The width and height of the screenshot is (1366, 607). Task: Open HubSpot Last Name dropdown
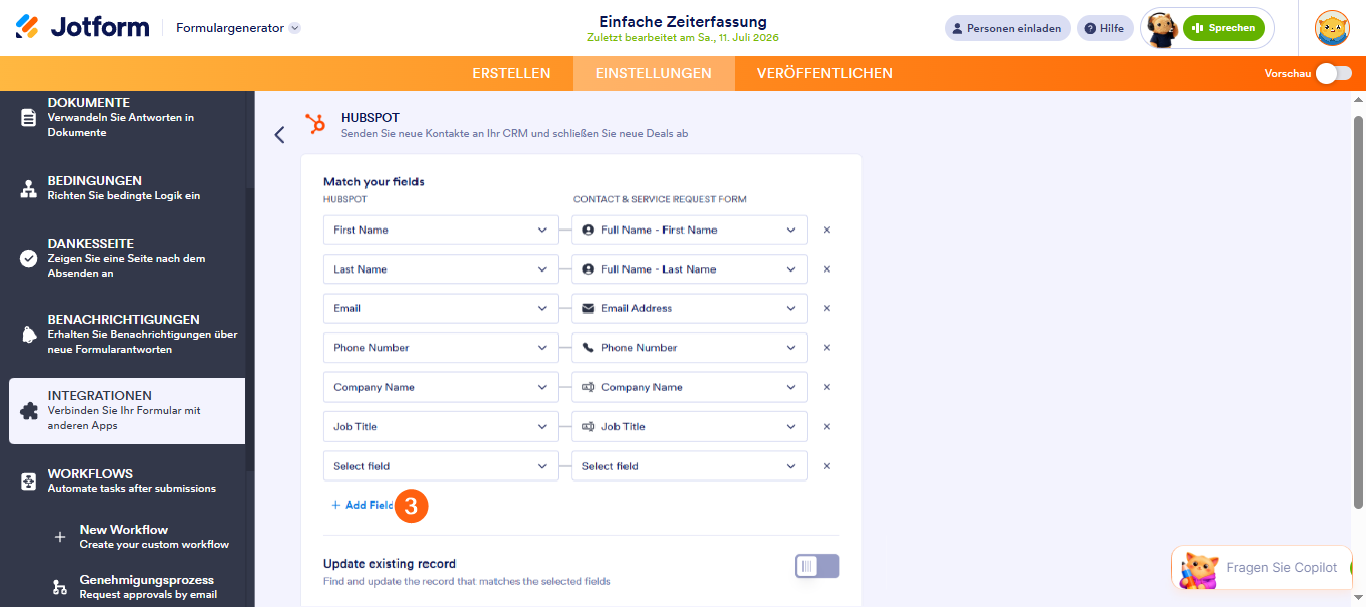[x=440, y=269]
